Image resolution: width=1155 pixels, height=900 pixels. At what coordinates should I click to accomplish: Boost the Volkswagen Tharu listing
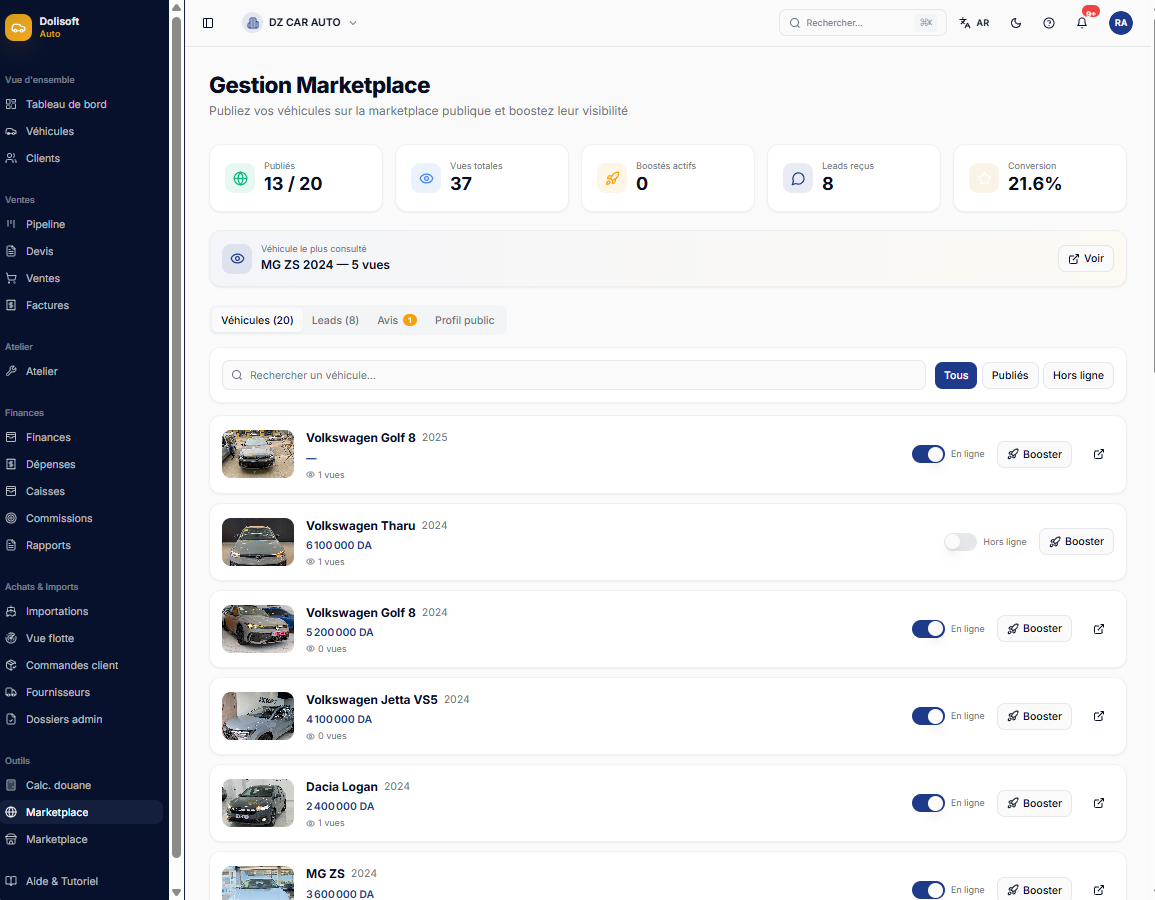click(x=1076, y=542)
